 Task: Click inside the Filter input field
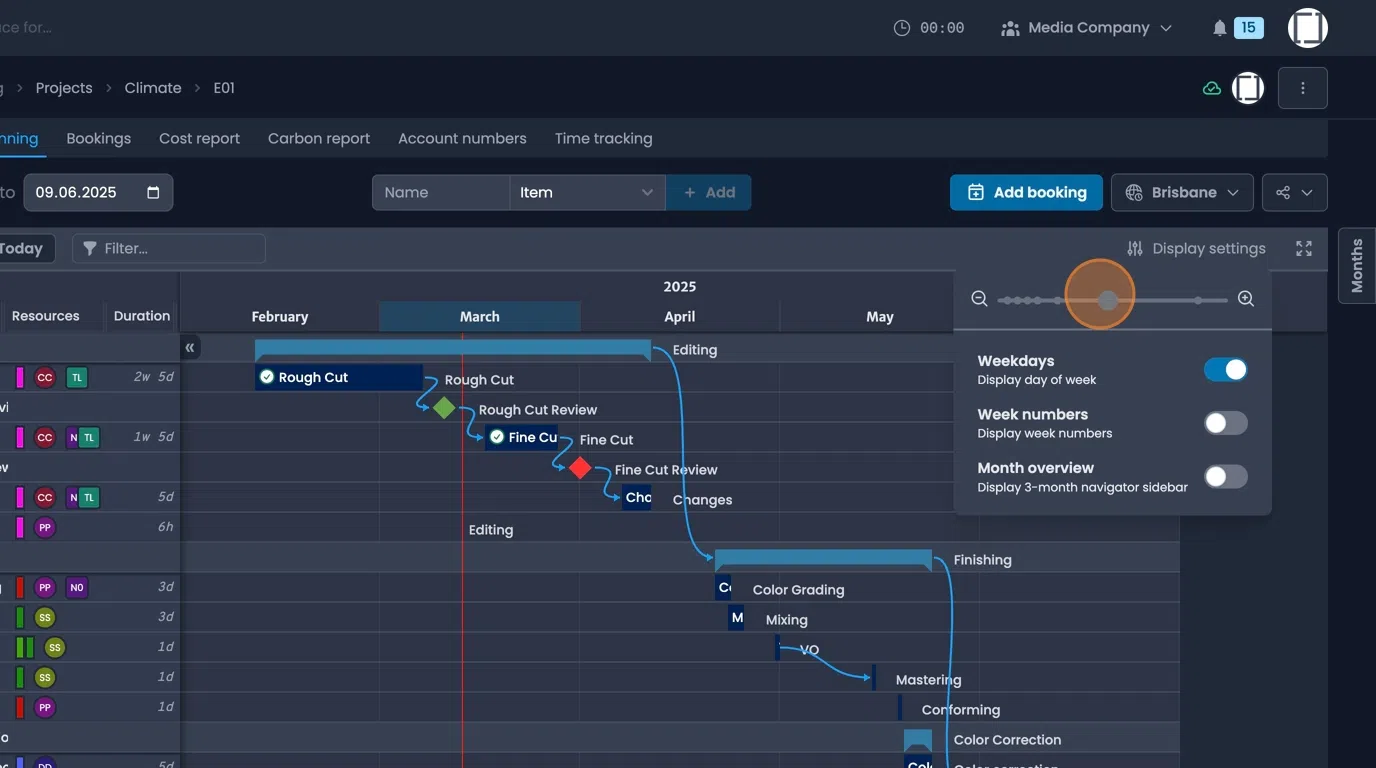(170, 248)
